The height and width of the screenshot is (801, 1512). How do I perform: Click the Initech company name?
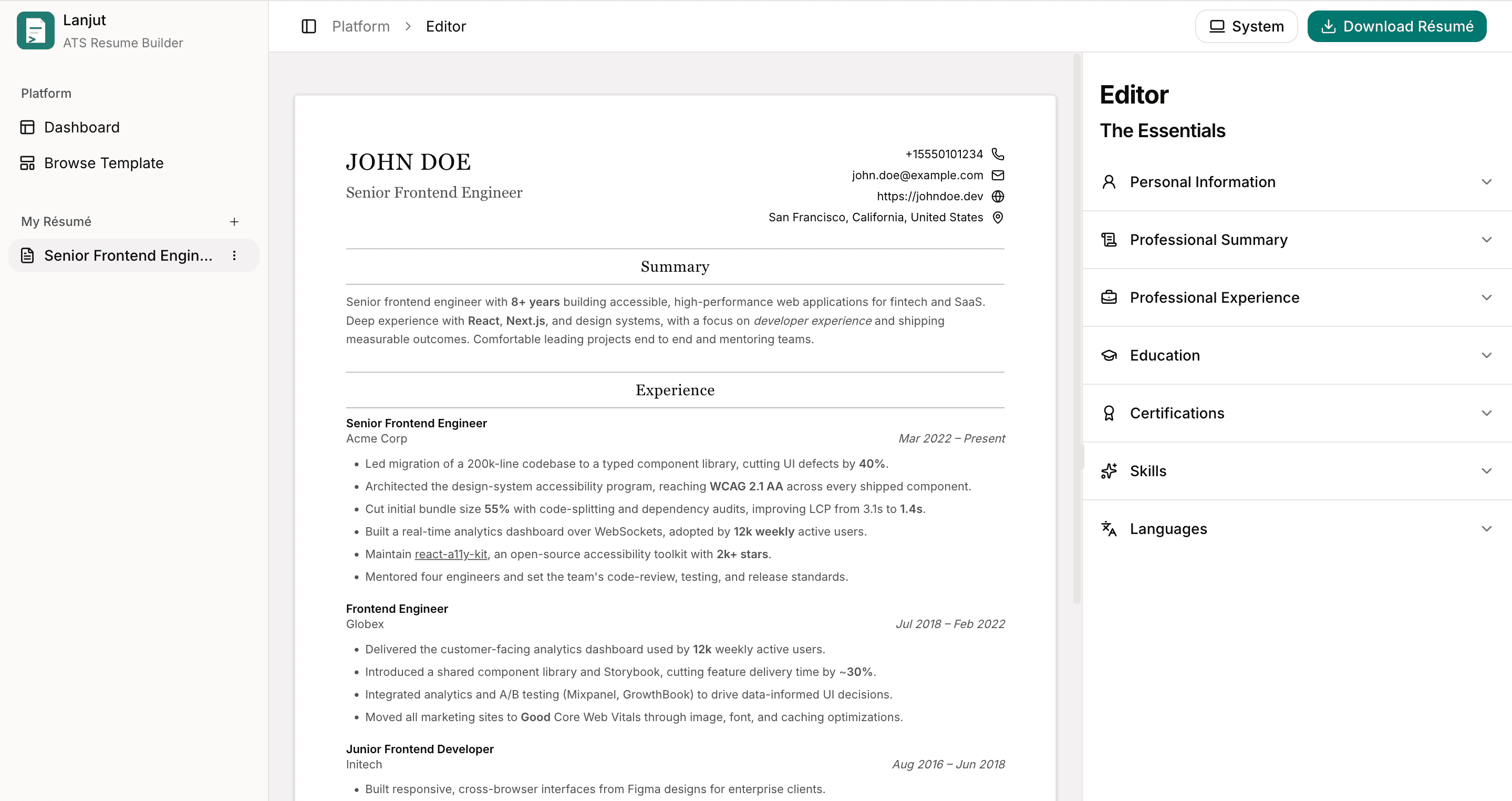click(x=364, y=764)
